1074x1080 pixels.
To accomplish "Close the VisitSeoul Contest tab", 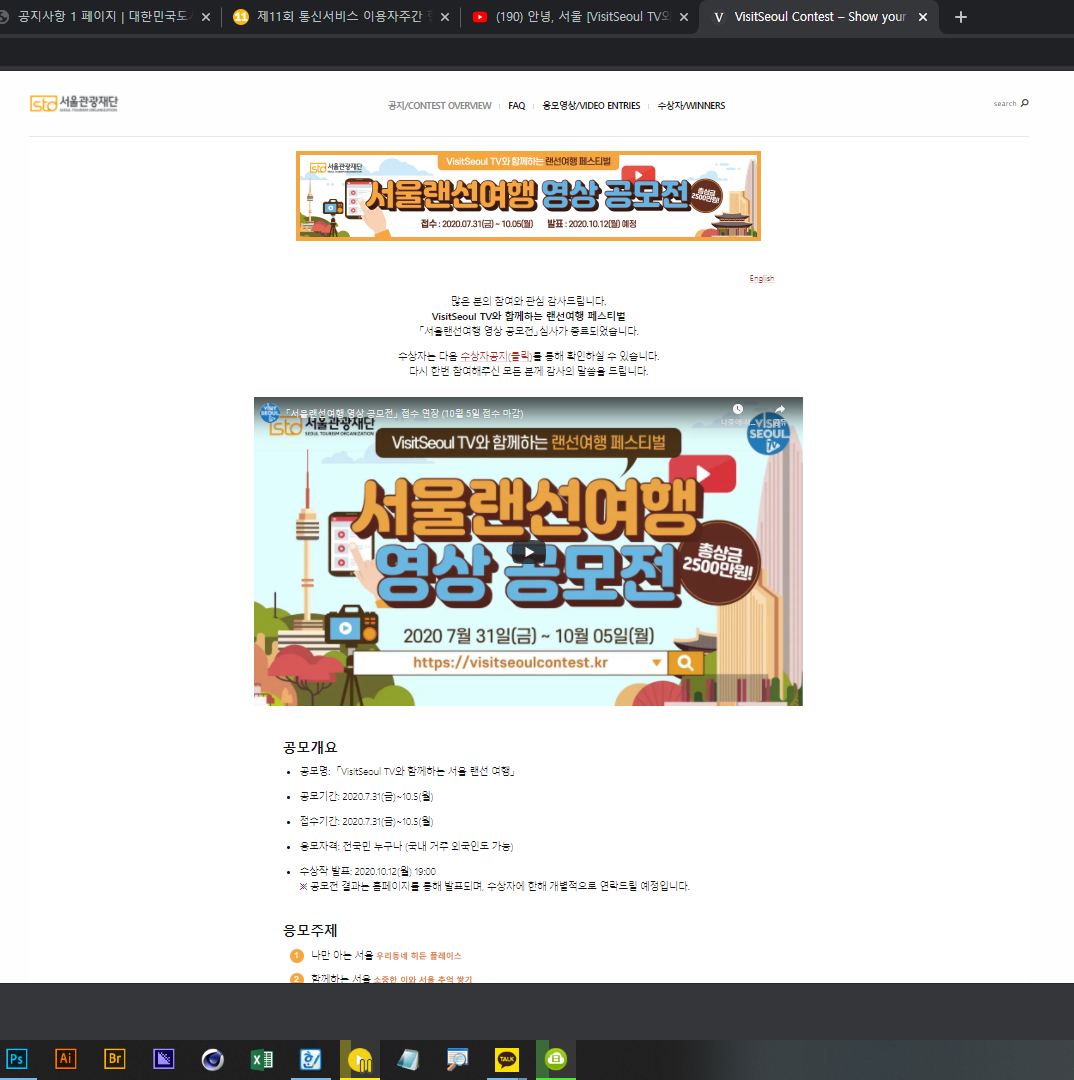I will tap(922, 17).
